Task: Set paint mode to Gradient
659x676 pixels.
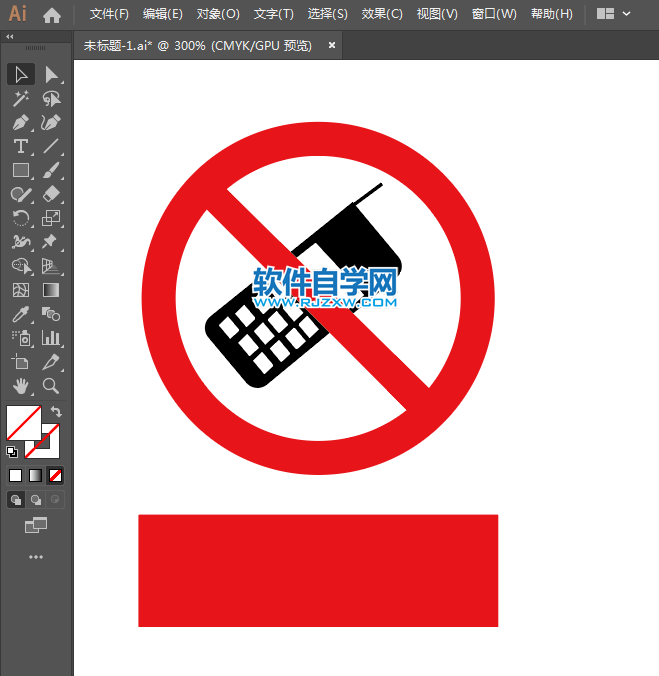Action: click(35, 476)
